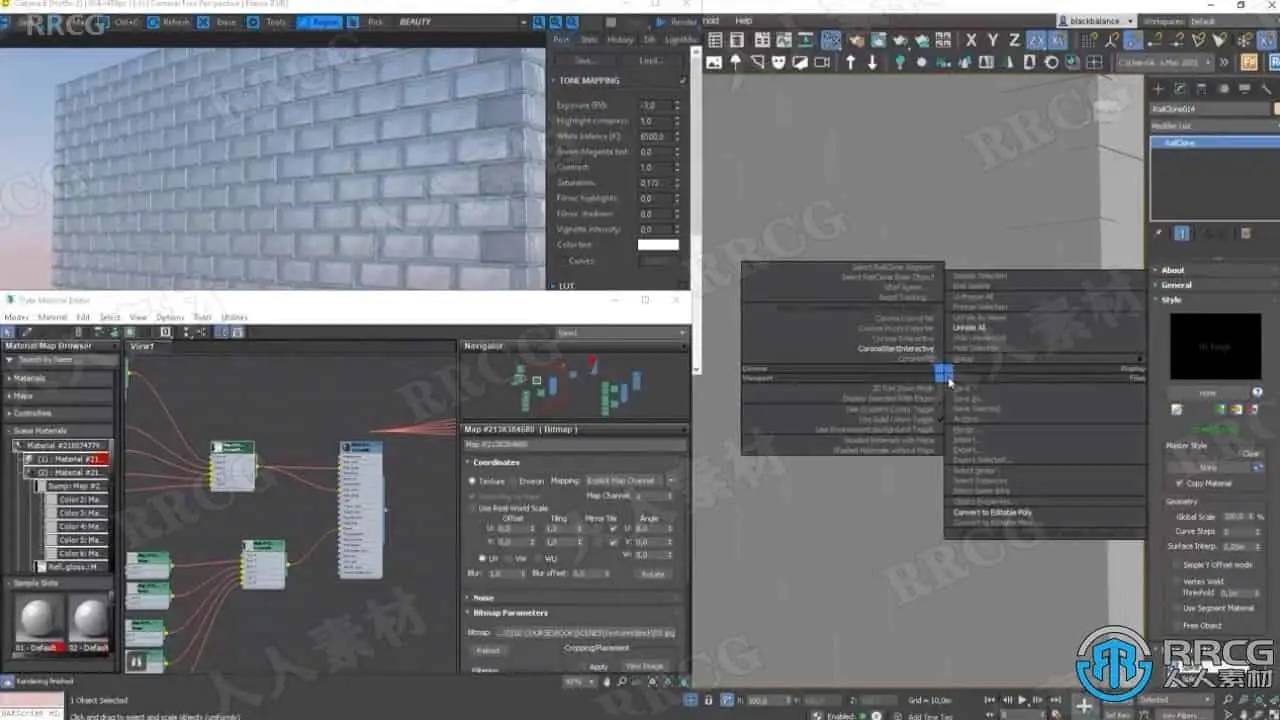Select the Texture radio button
The image size is (1280, 720).
tap(472, 481)
